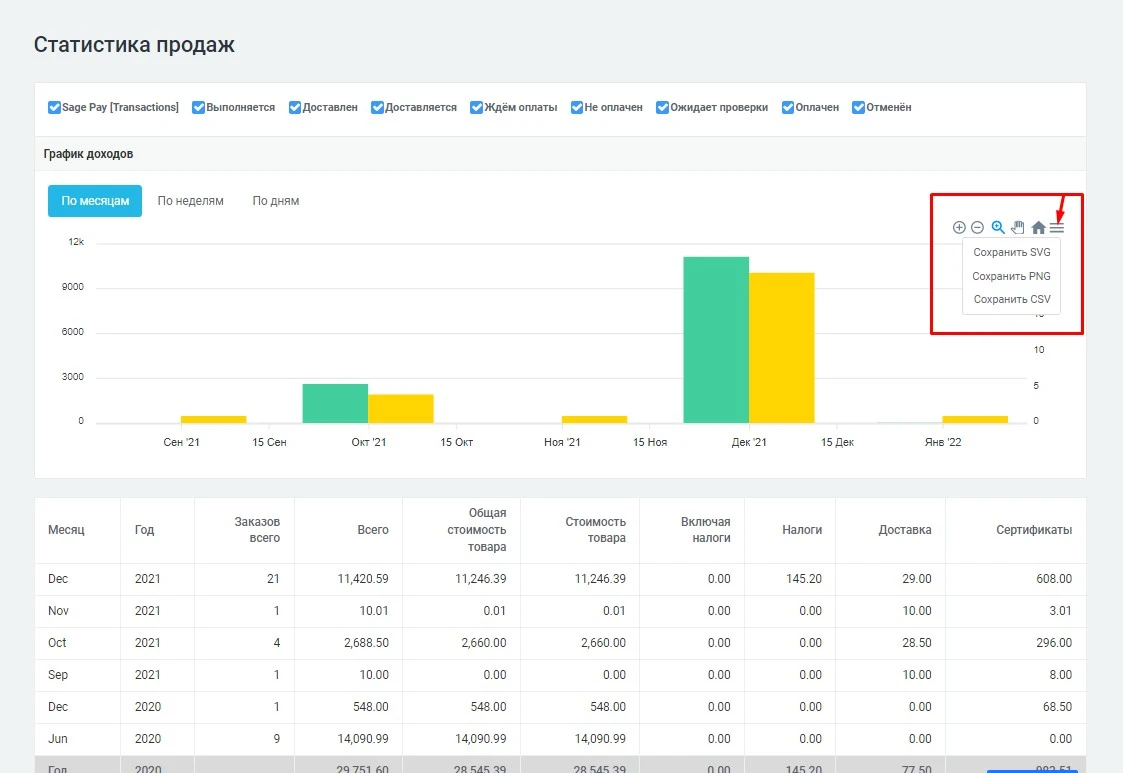
Task: Toggle the Ждём оплаты checkbox
Action: tap(477, 108)
